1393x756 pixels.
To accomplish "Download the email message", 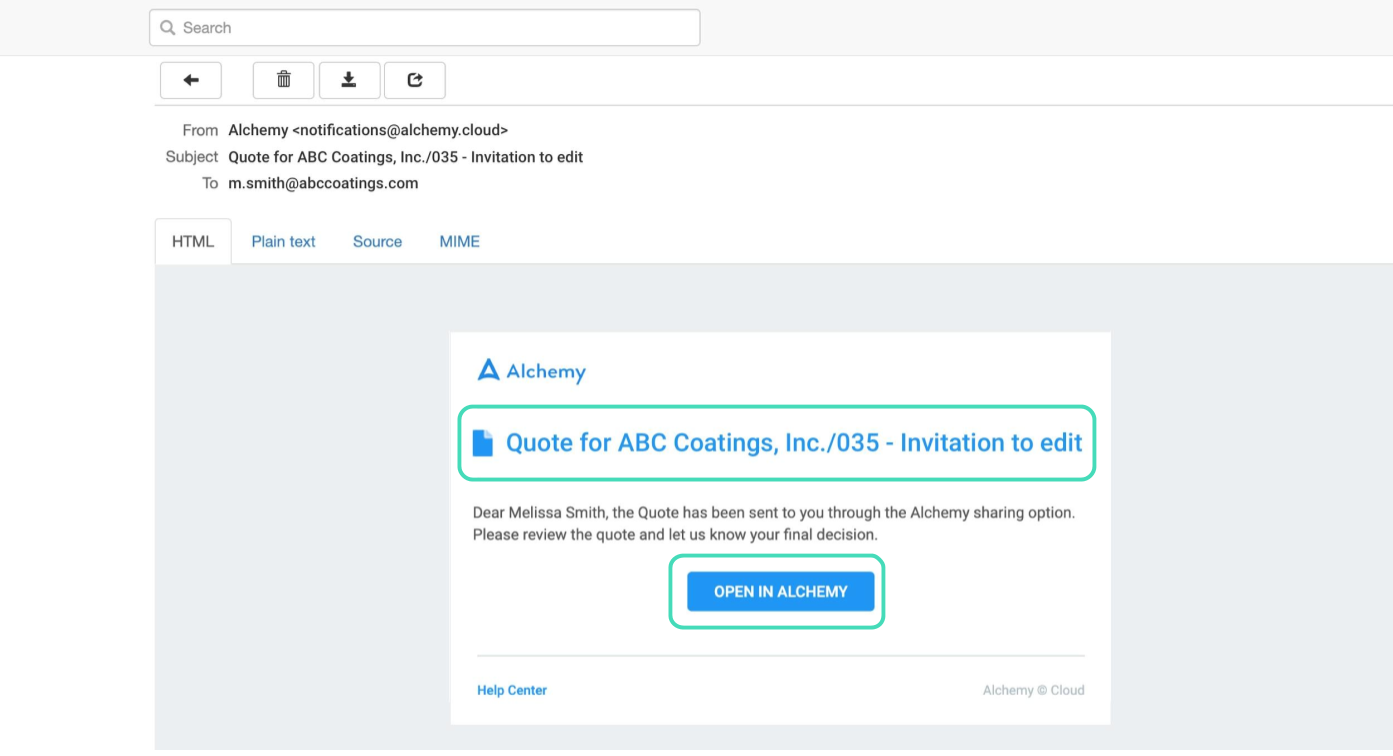I will point(349,80).
